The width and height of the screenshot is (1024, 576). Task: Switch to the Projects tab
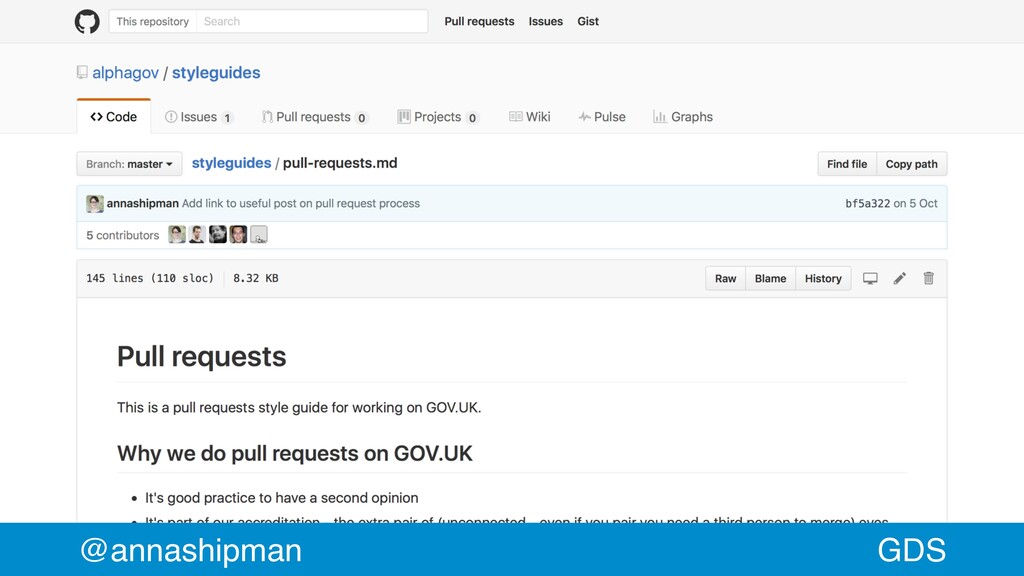click(x=438, y=117)
